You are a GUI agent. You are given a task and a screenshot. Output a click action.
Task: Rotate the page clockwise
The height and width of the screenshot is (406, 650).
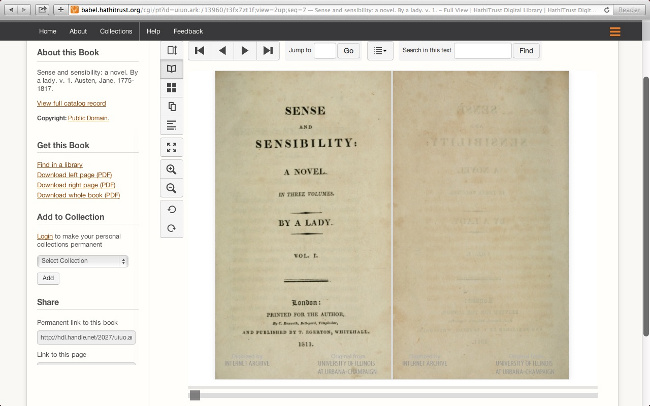point(172,229)
